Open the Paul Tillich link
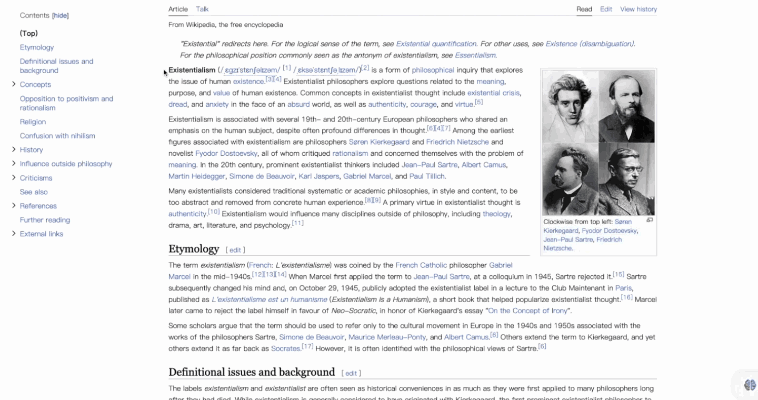Image resolution: width=758 pixels, height=400 pixels. point(427,177)
